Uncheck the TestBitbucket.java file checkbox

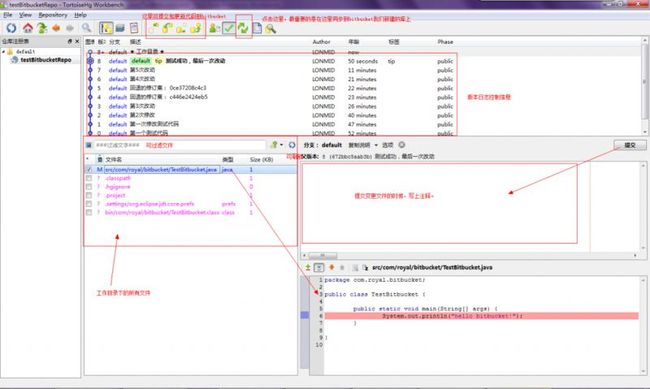coord(89,170)
